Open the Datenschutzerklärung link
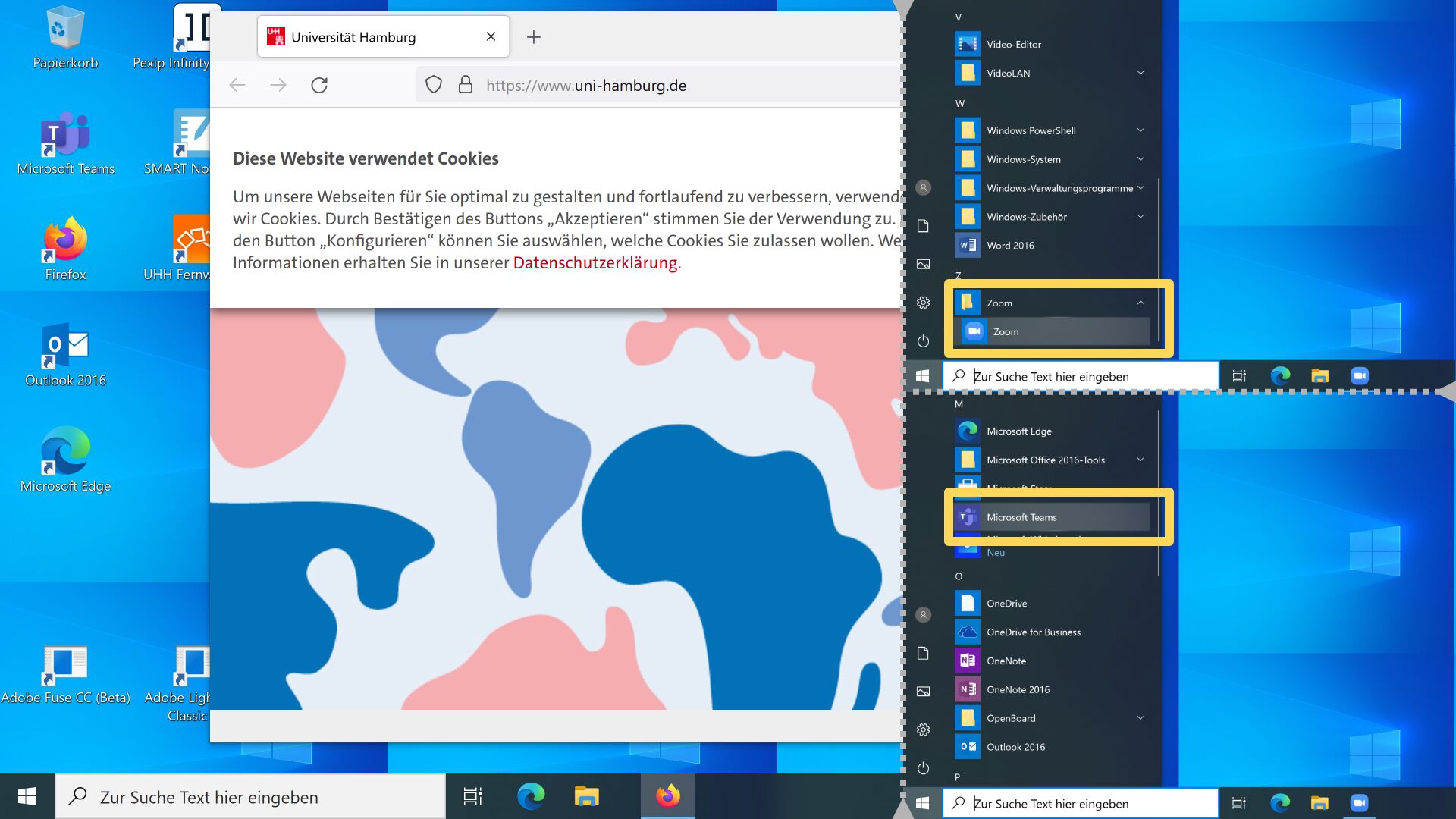This screenshot has height=819, width=1456. (x=595, y=262)
